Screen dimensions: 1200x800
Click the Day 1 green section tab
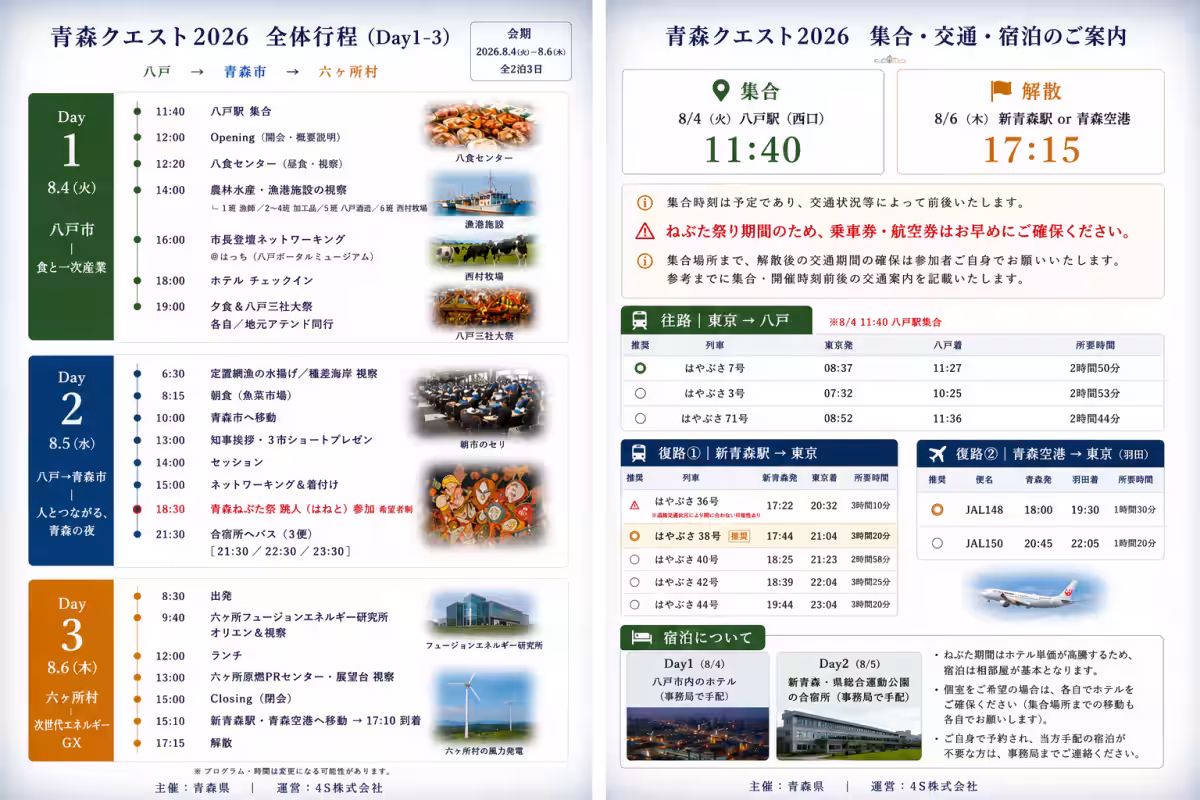tap(71, 217)
